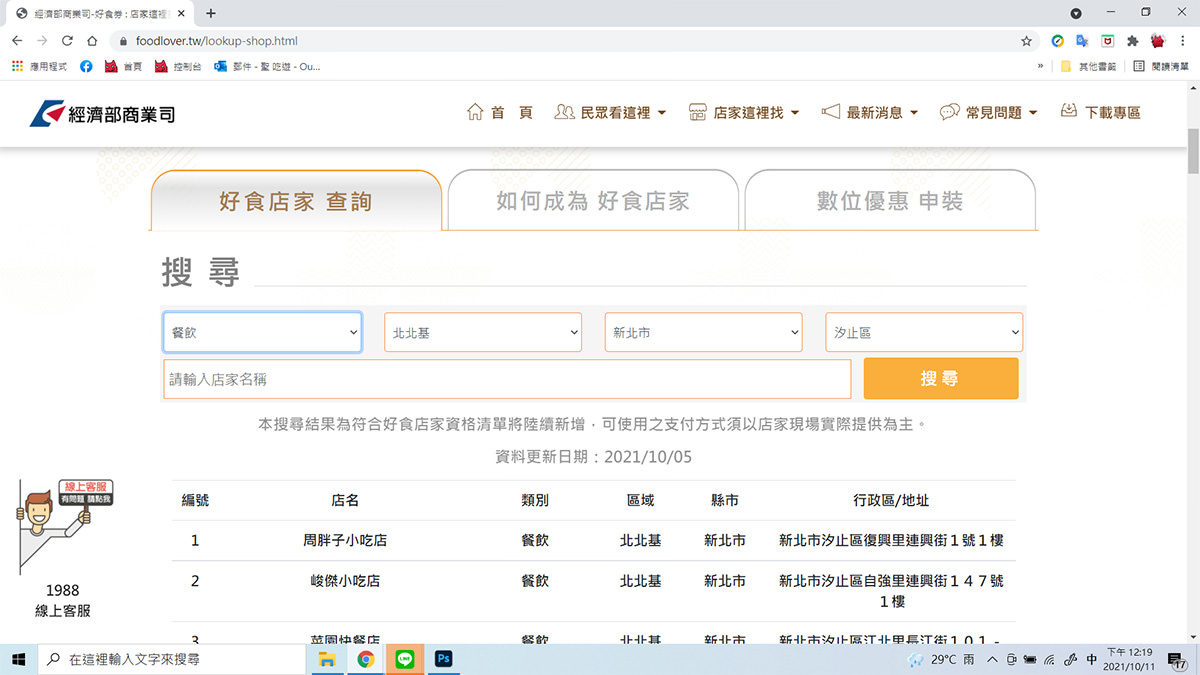Click the 首頁 home icon
Viewport: 1200px width, 675px height.
coord(475,112)
